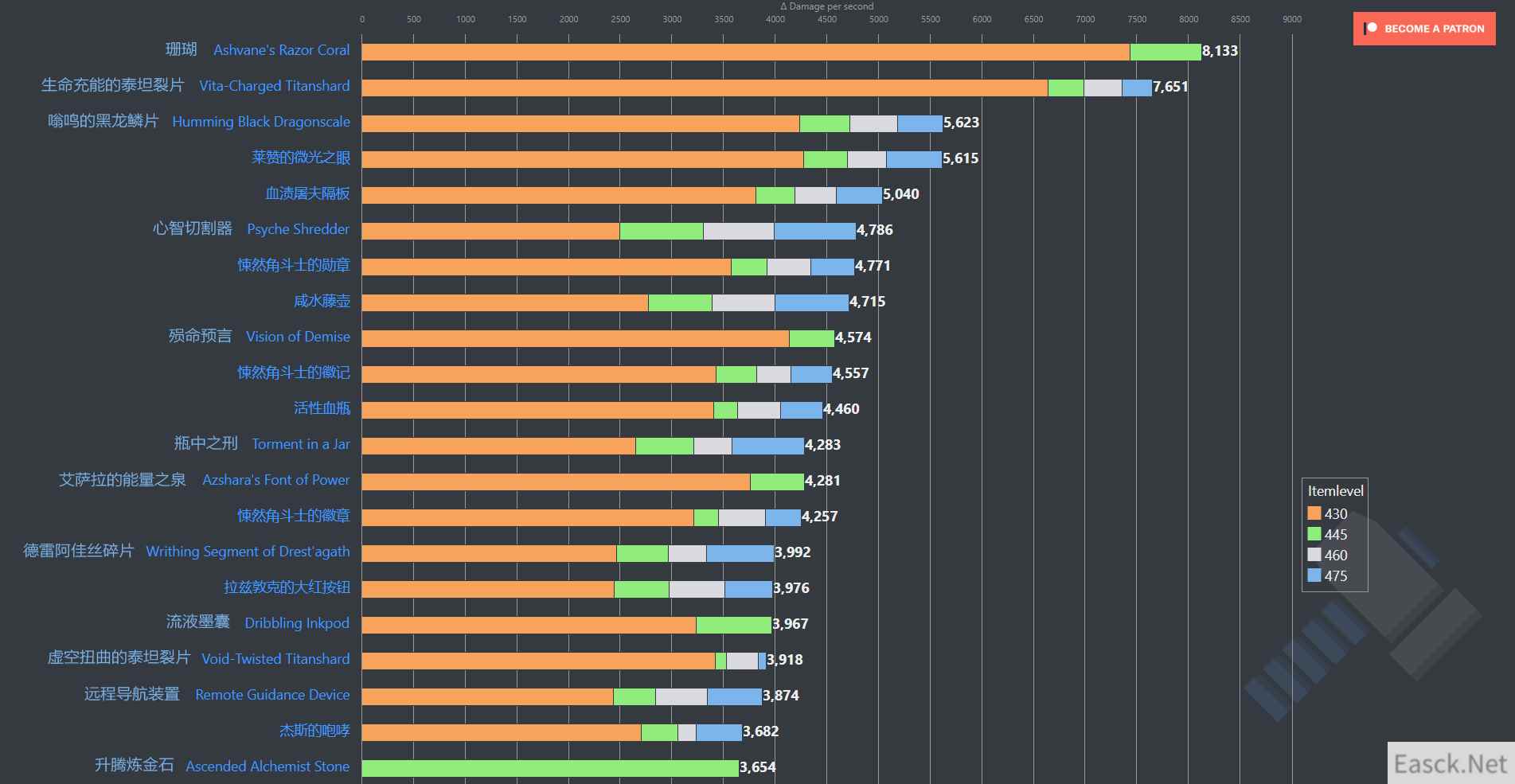The width and height of the screenshot is (1515, 784).
Task: Open Writhing Segment of Drest'agath link
Action: (248, 552)
